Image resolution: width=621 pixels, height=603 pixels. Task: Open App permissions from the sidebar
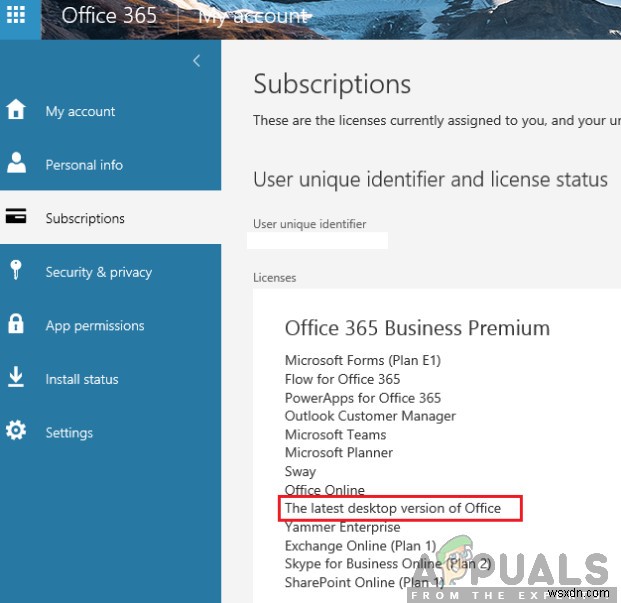[94, 326]
